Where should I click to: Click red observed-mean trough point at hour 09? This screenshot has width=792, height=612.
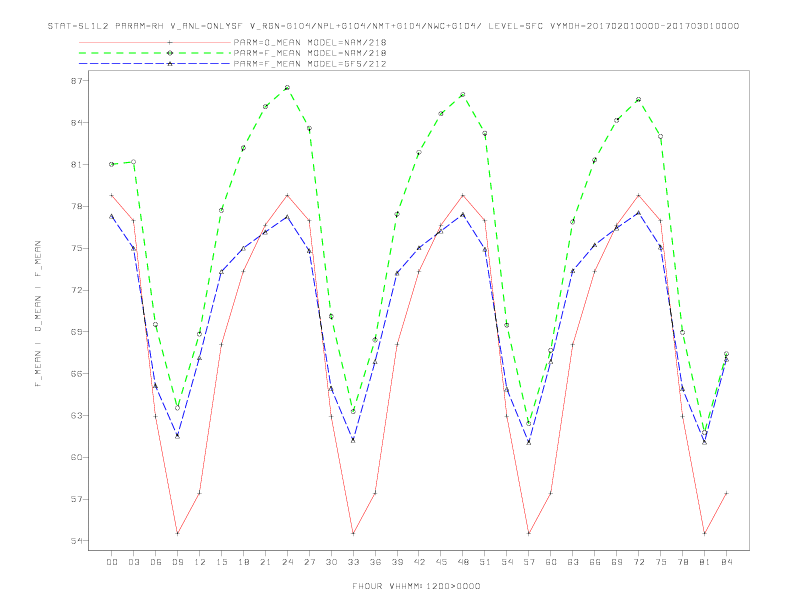177,533
